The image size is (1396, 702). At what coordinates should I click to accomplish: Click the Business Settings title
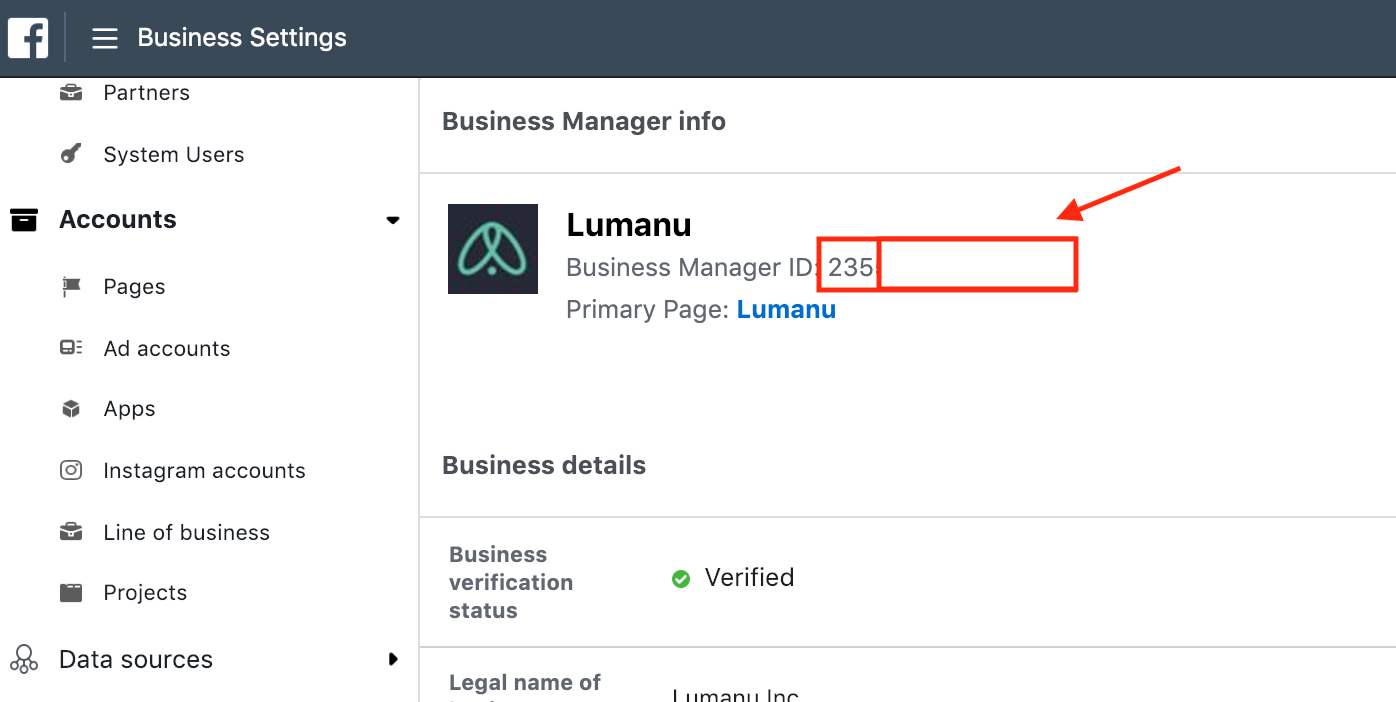tap(242, 38)
